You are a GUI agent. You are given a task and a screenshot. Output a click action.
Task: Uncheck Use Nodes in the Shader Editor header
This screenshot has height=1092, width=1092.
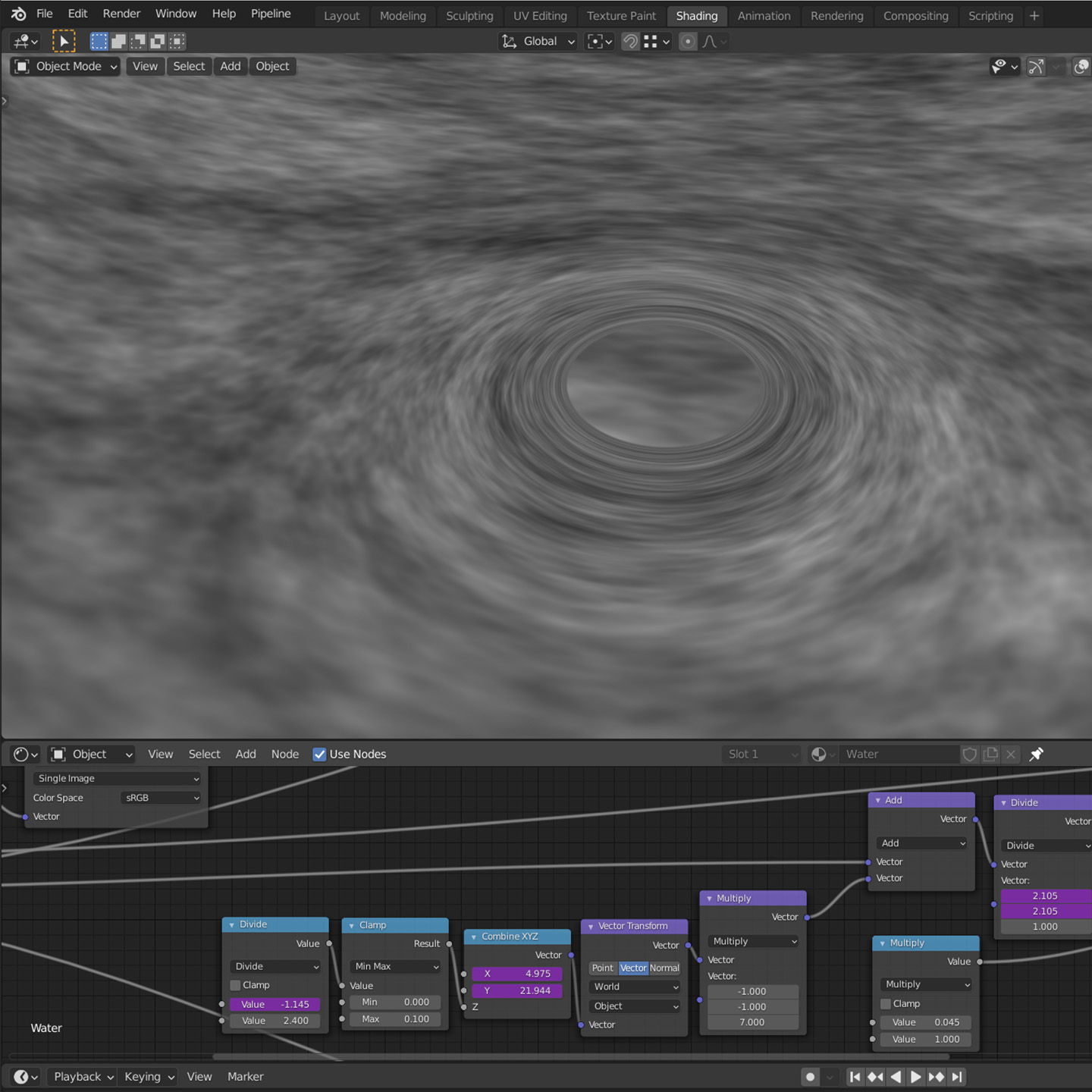pos(319,754)
